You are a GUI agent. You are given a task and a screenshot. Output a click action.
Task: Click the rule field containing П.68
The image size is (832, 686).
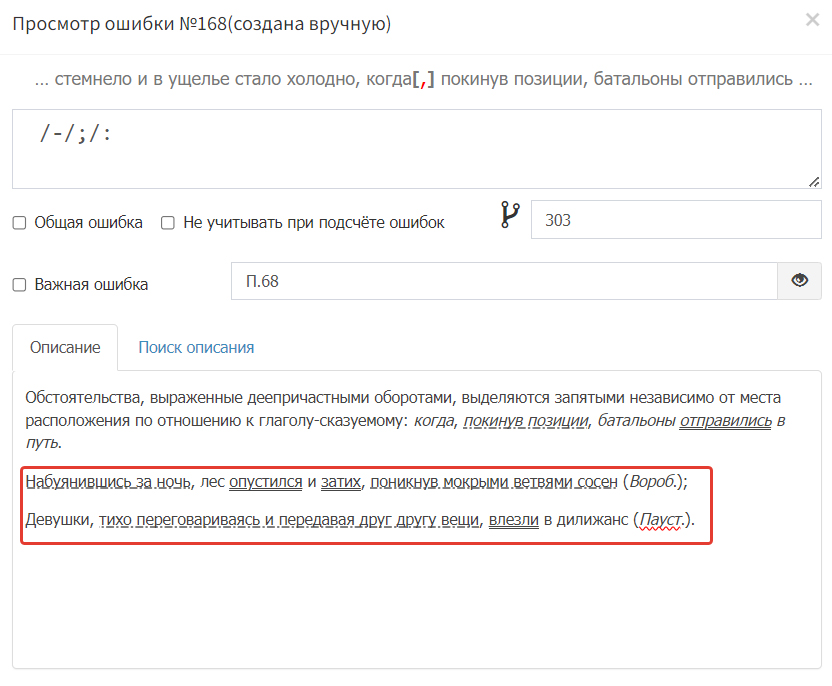(x=504, y=282)
